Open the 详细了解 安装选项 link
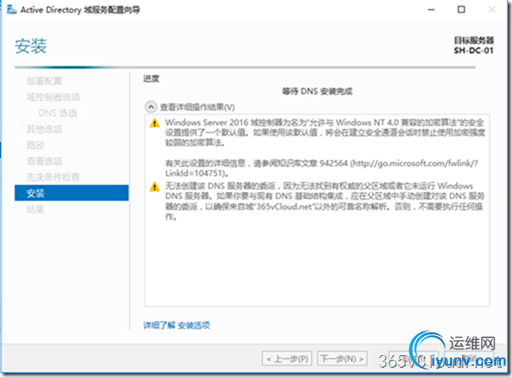The height and width of the screenshot is (377, 512). pos(177,325)
